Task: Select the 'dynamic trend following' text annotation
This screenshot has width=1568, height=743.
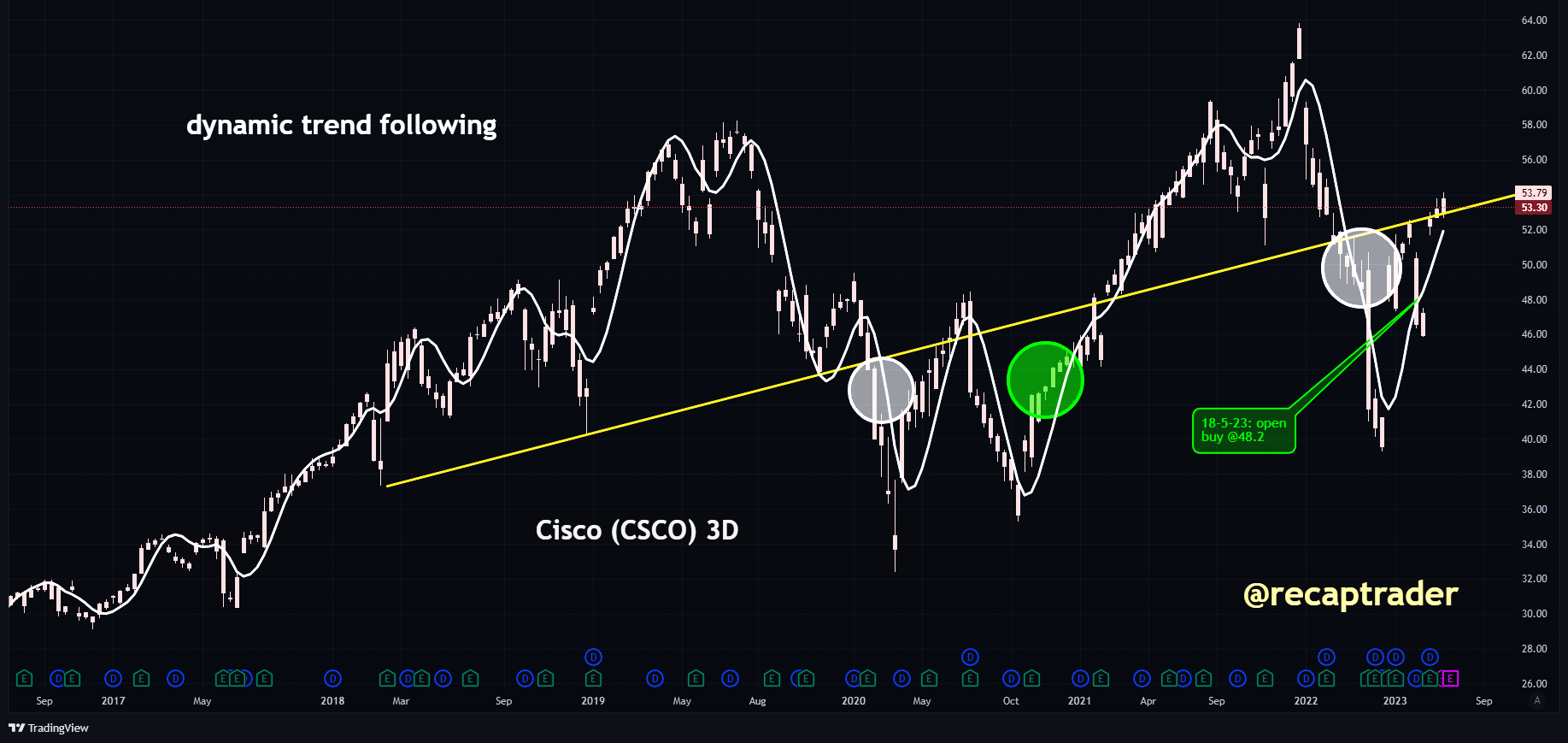Action: point(342,126)
